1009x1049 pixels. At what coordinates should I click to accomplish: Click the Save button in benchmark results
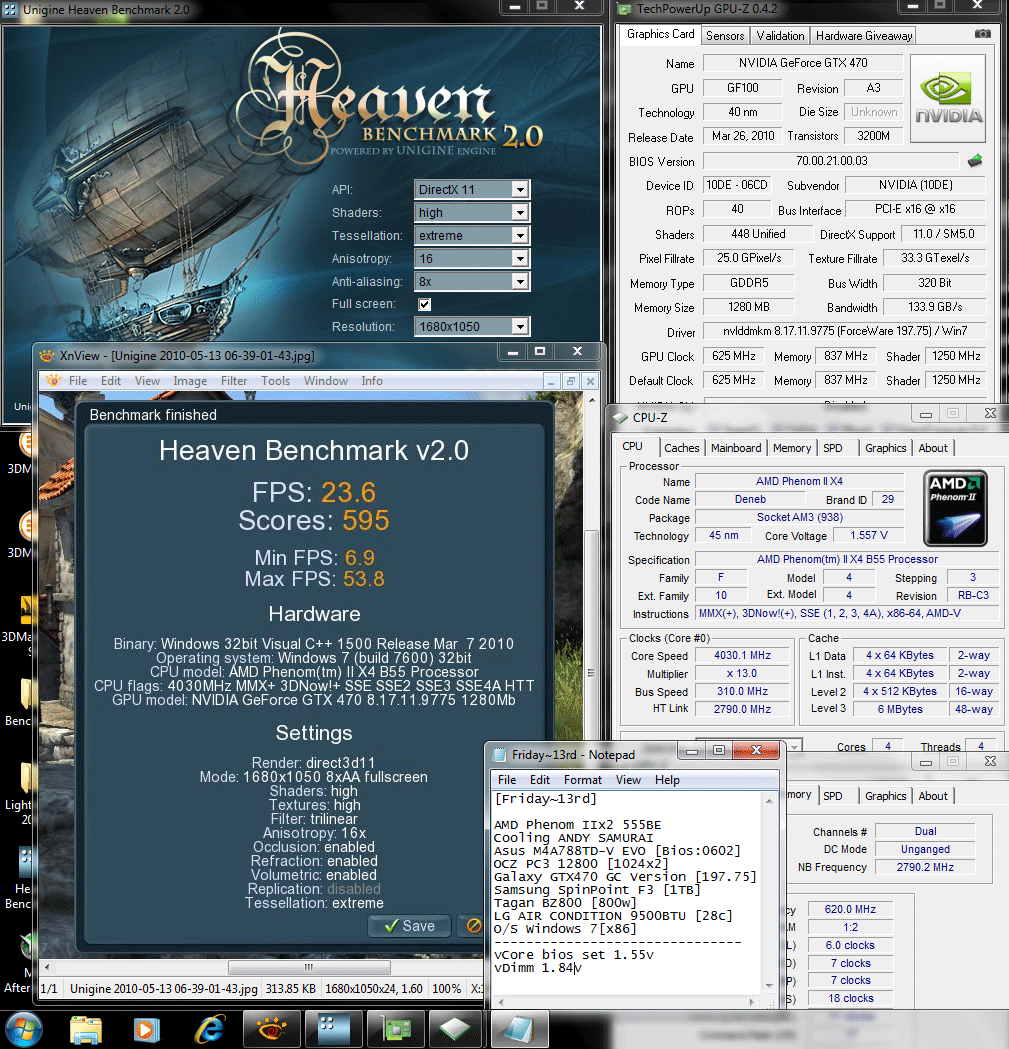(409, 926)
